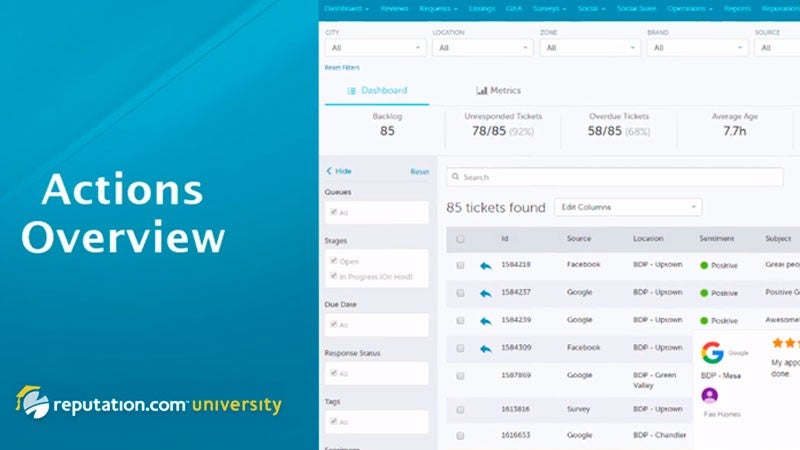This screenshot has height=450, width=800.
Task: Click the Google logo in the review popup
Action: point(712,353)
